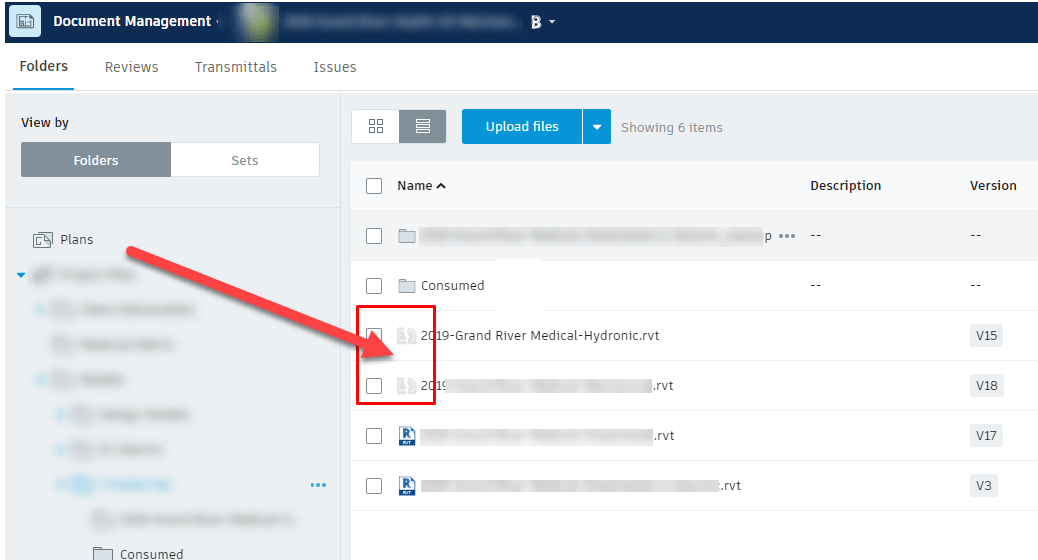1038x560 pixels.
Task: Click the Plans folder icon
Action: tap(43, 240)
